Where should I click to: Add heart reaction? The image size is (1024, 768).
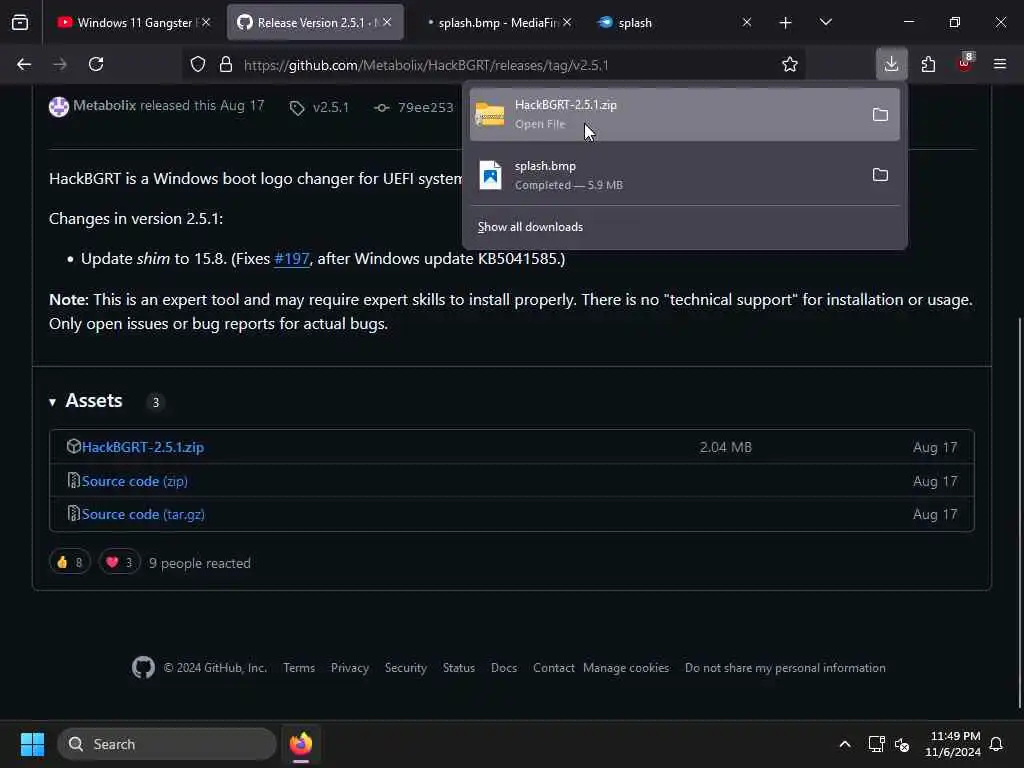[120, 562]
